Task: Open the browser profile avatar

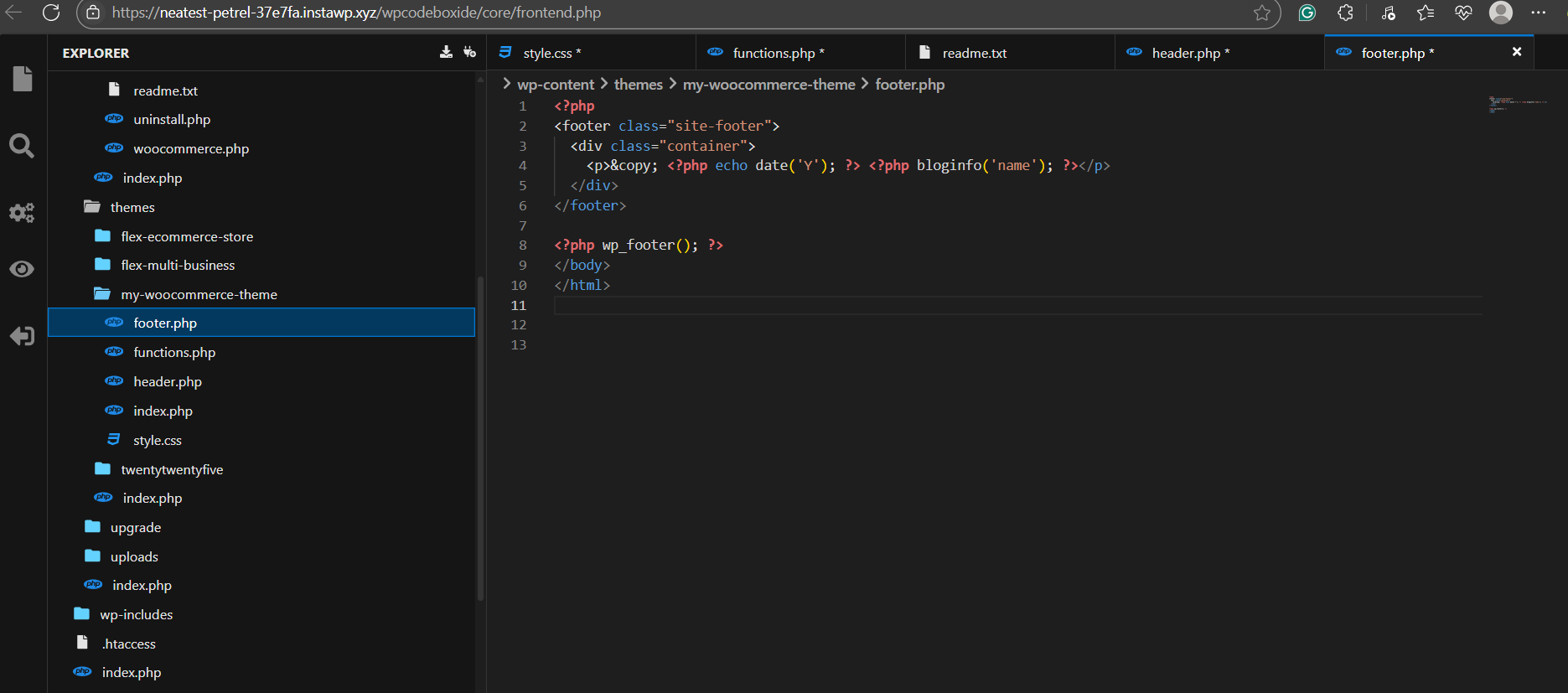Action: 1501,13
